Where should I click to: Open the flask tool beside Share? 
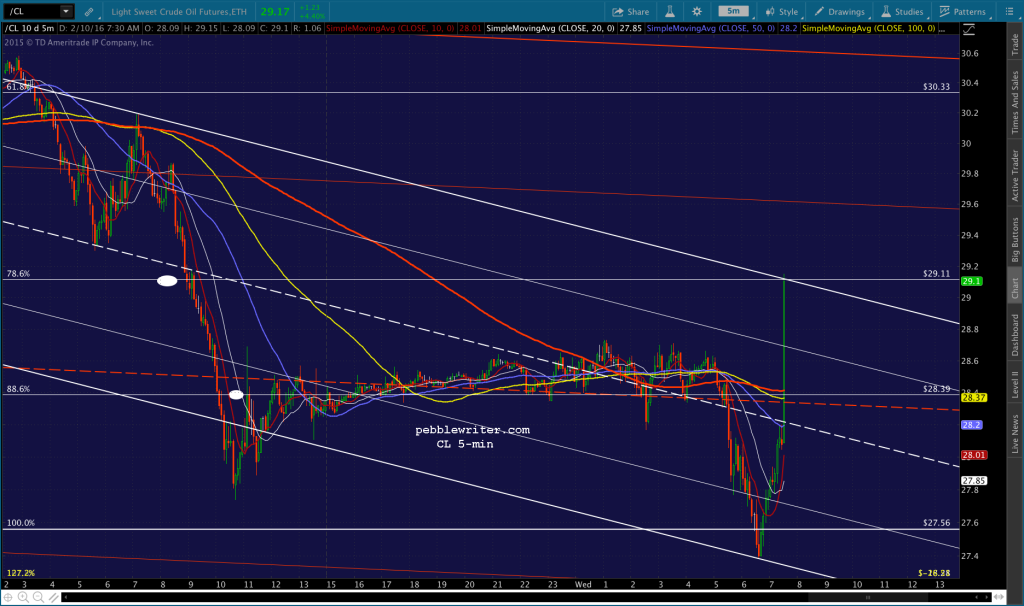click(x=670, y=12)
